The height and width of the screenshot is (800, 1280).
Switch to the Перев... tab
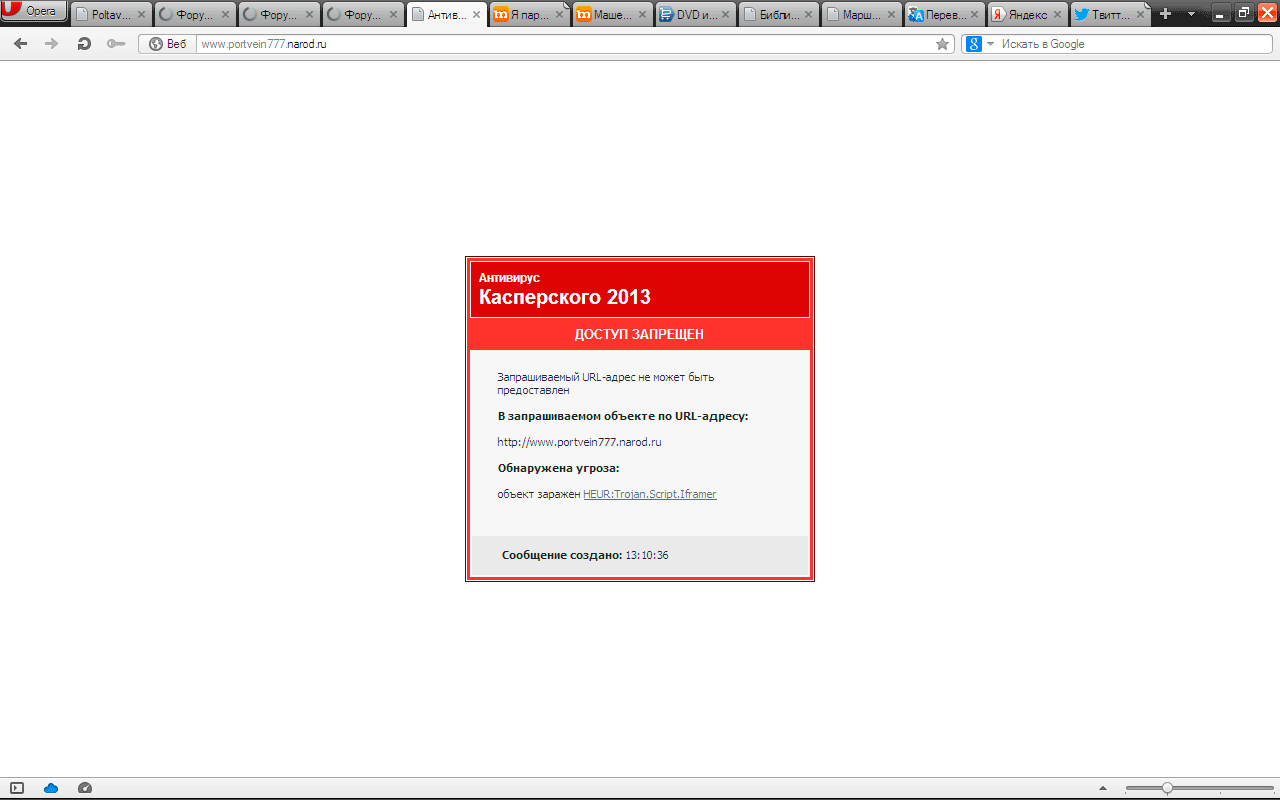[946, 15]
